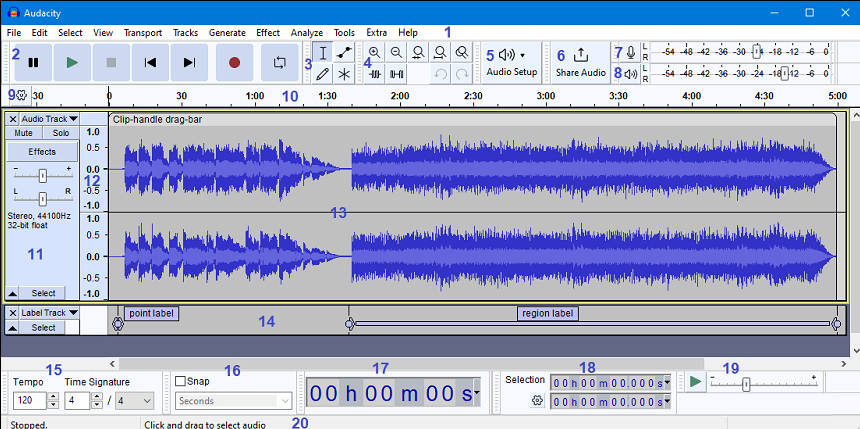Open Selection toolbar settings gear
This screenshot has height=429, width=860.
537,401
